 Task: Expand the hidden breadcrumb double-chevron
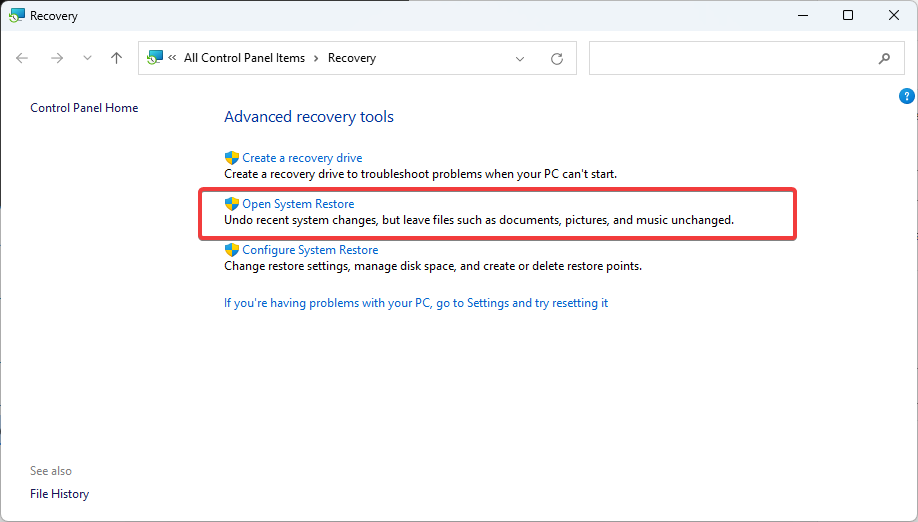[x=172, y=57]
